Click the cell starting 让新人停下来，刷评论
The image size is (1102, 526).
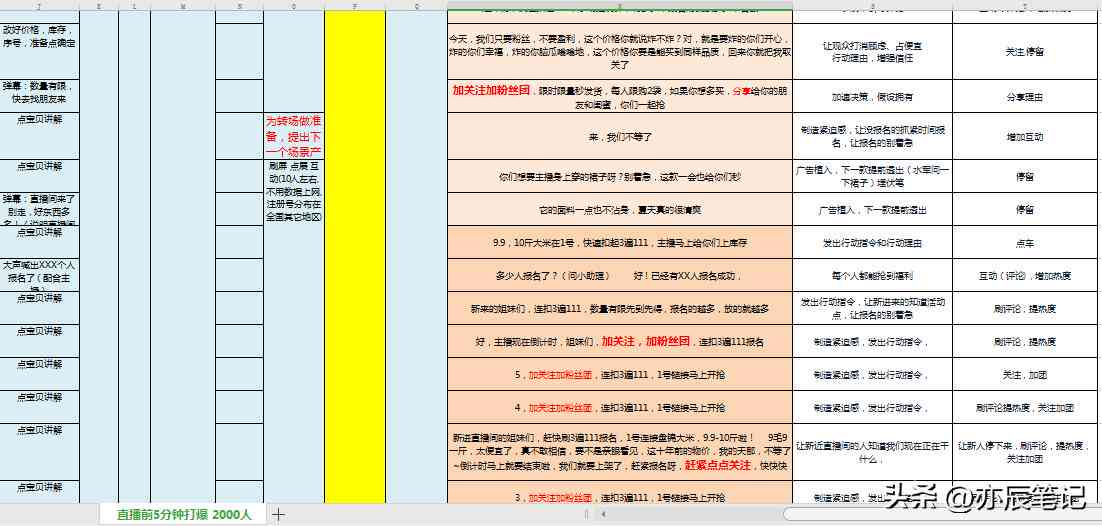click(x=1025, y=452)
